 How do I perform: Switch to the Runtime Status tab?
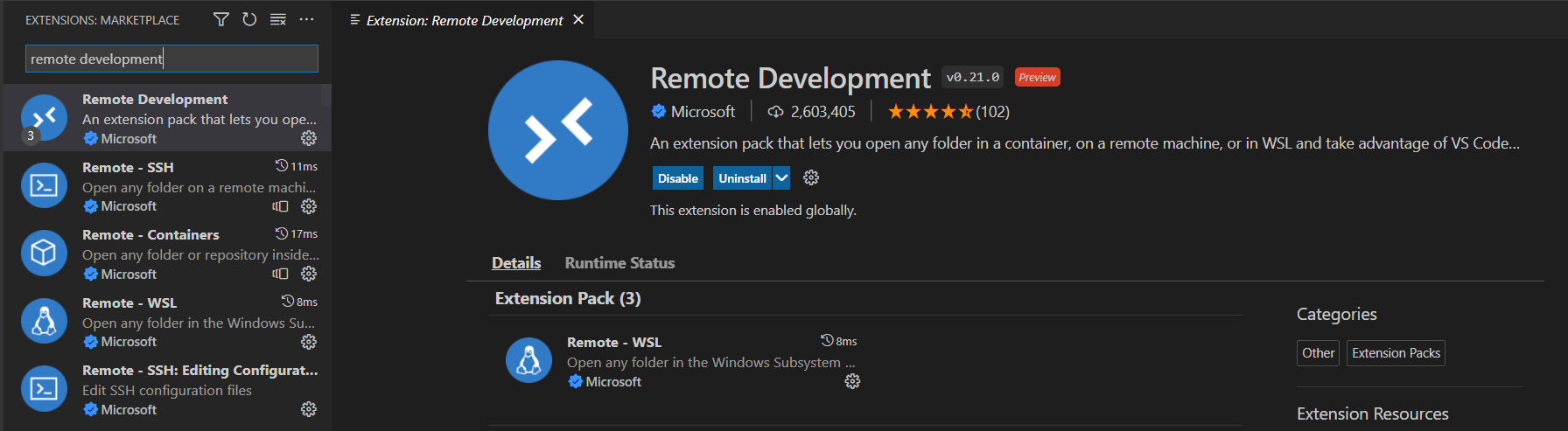point(619,263)
